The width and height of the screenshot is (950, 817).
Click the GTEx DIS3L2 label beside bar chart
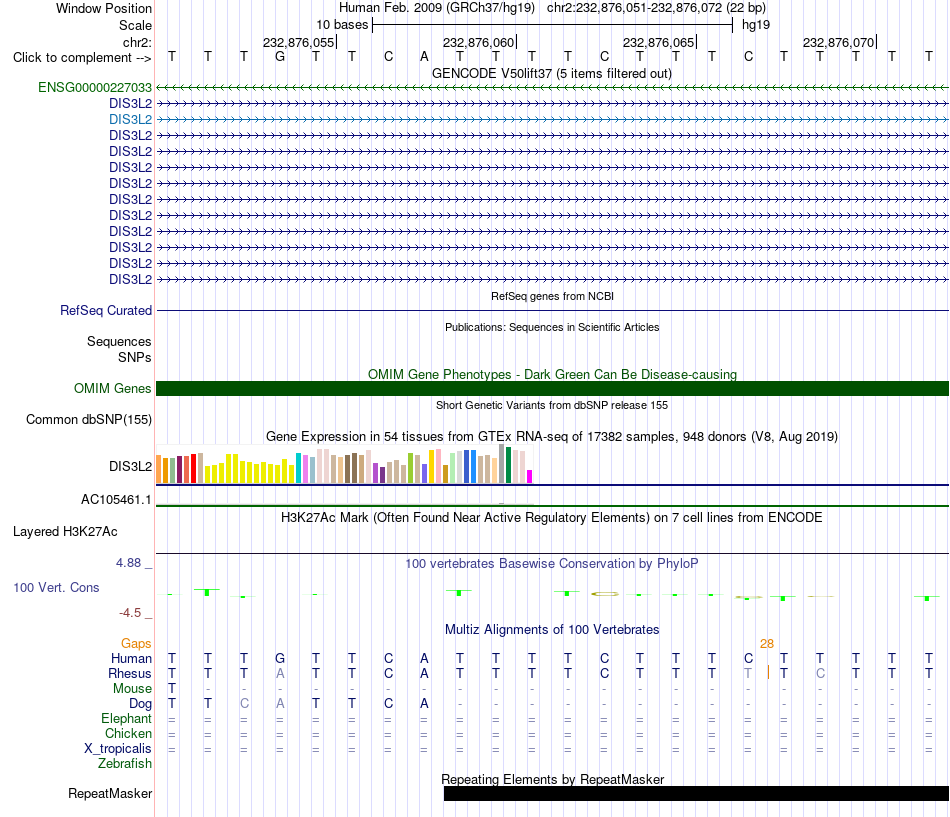pyautogui.click(x=130, y=466)
